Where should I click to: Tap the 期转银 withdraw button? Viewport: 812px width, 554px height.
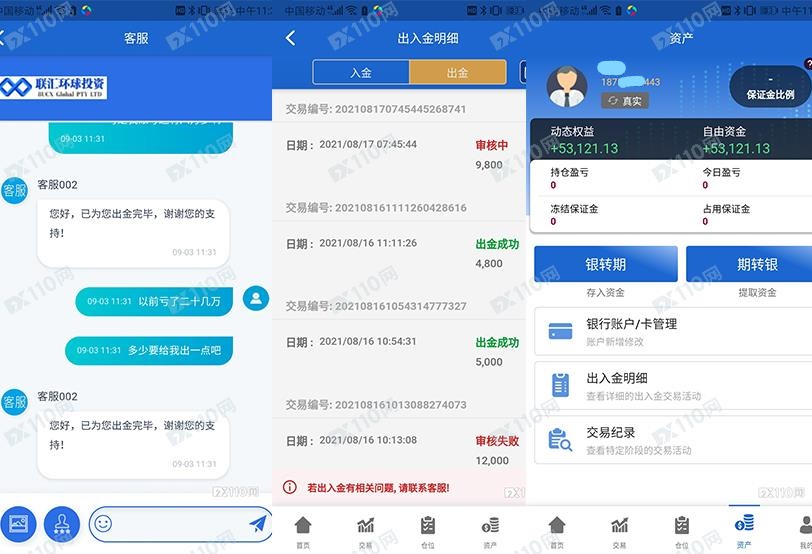point(751,264)
